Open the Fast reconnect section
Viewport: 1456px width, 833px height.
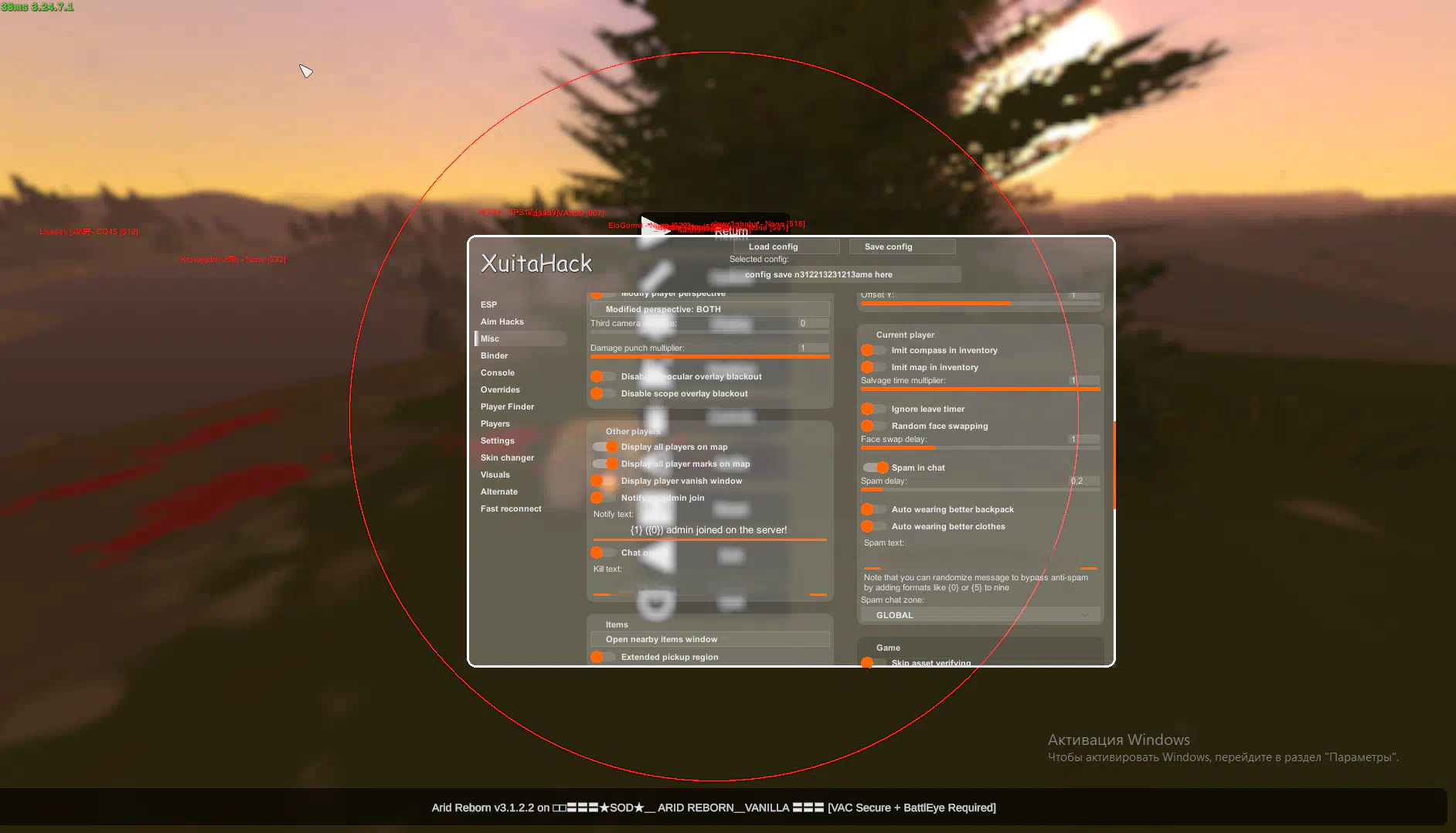coord(511,508)
